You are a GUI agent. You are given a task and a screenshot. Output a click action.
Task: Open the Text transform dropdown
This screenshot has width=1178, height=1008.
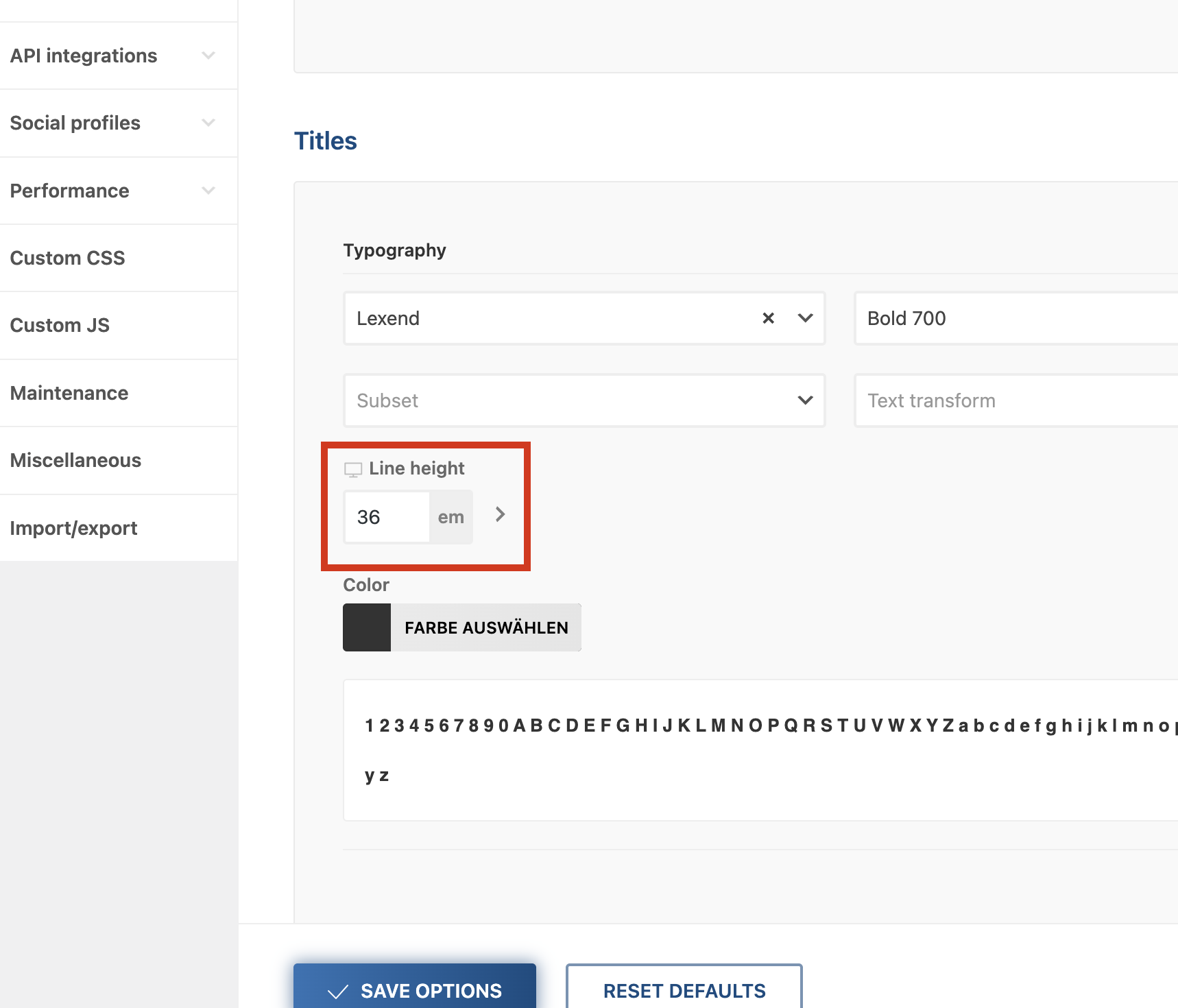click(1015, 400)
